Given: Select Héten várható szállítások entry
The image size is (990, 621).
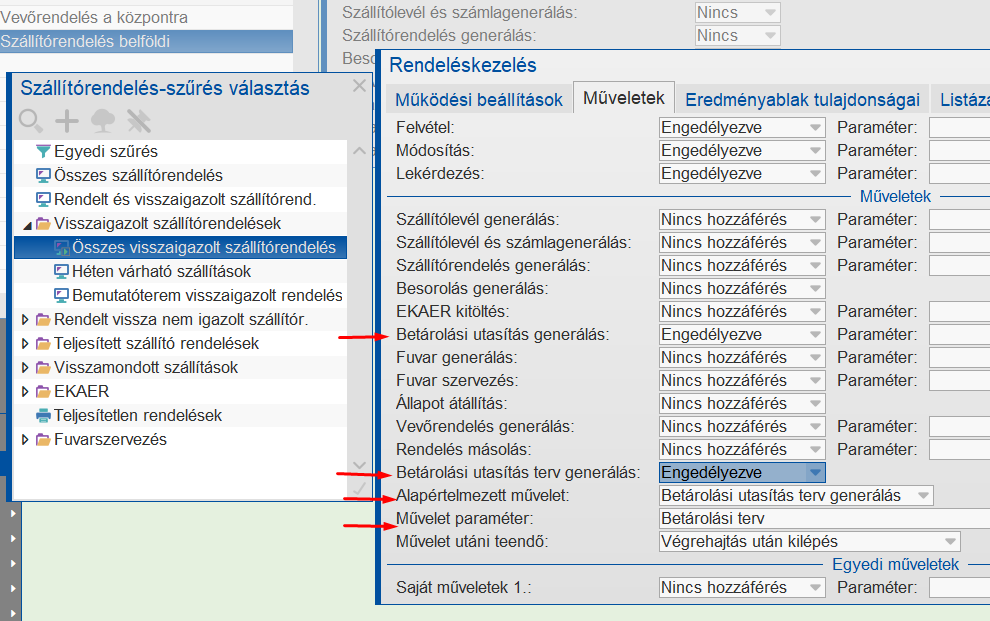Looking at the screenshot, I should click(x=181, y=271).
